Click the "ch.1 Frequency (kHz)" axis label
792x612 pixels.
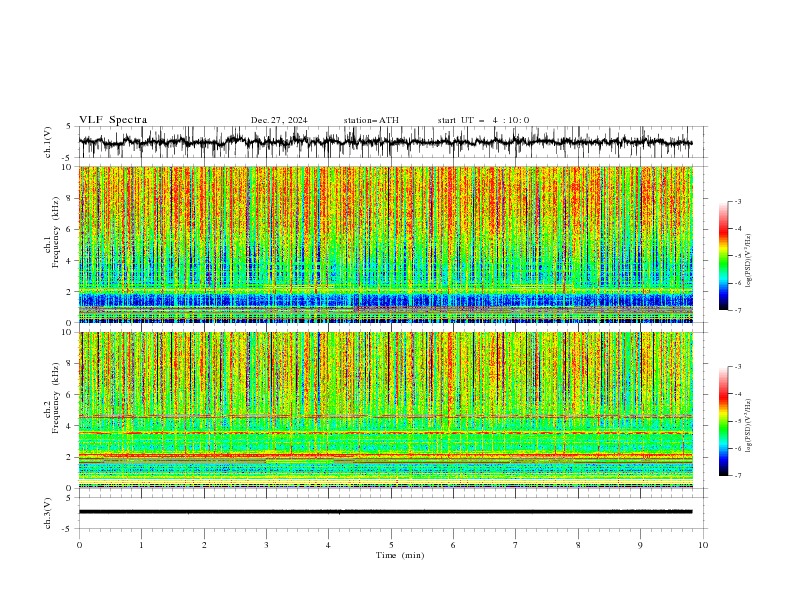(x=52, y=230)
